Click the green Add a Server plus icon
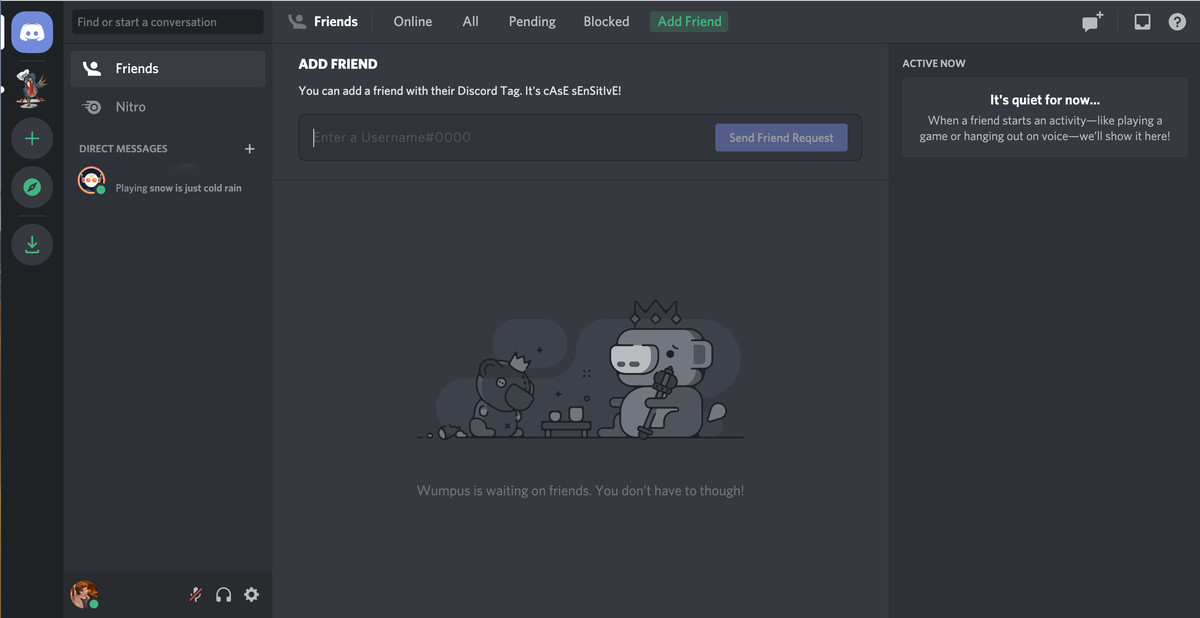 click(32, 138)
